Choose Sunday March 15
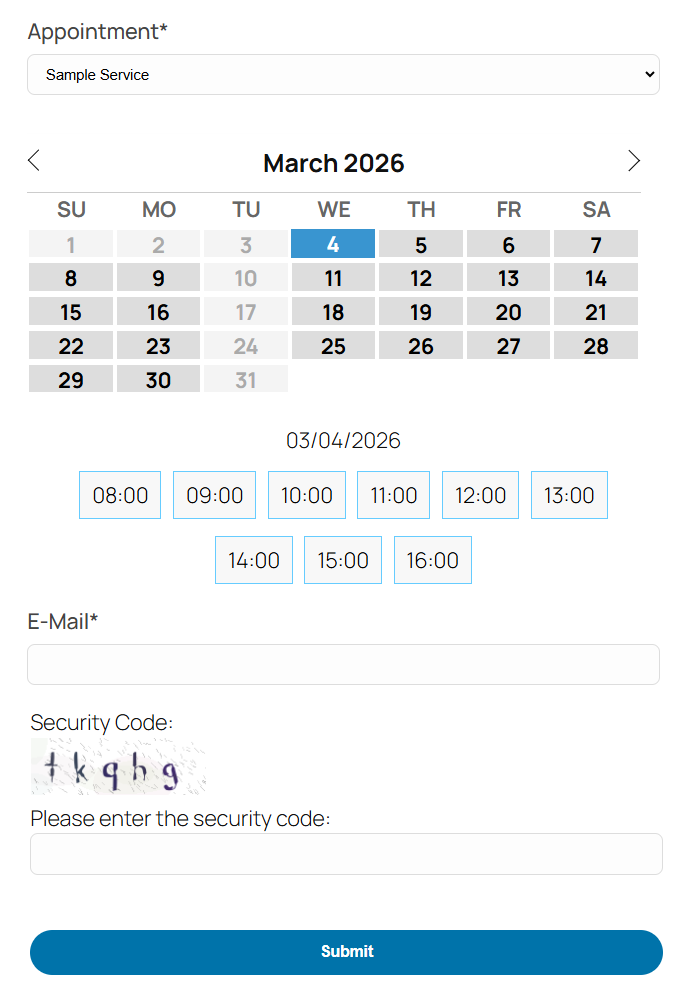Viewport: 677px width, 998px height. (x=71, y=313)
